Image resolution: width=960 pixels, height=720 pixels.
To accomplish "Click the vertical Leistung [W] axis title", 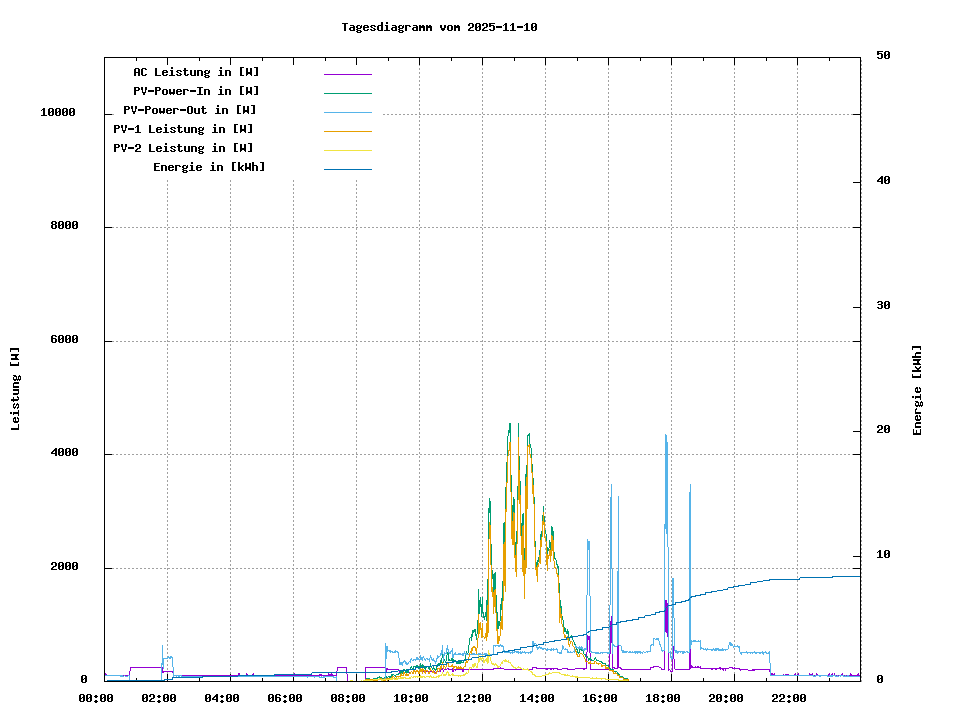I will 15,389.
